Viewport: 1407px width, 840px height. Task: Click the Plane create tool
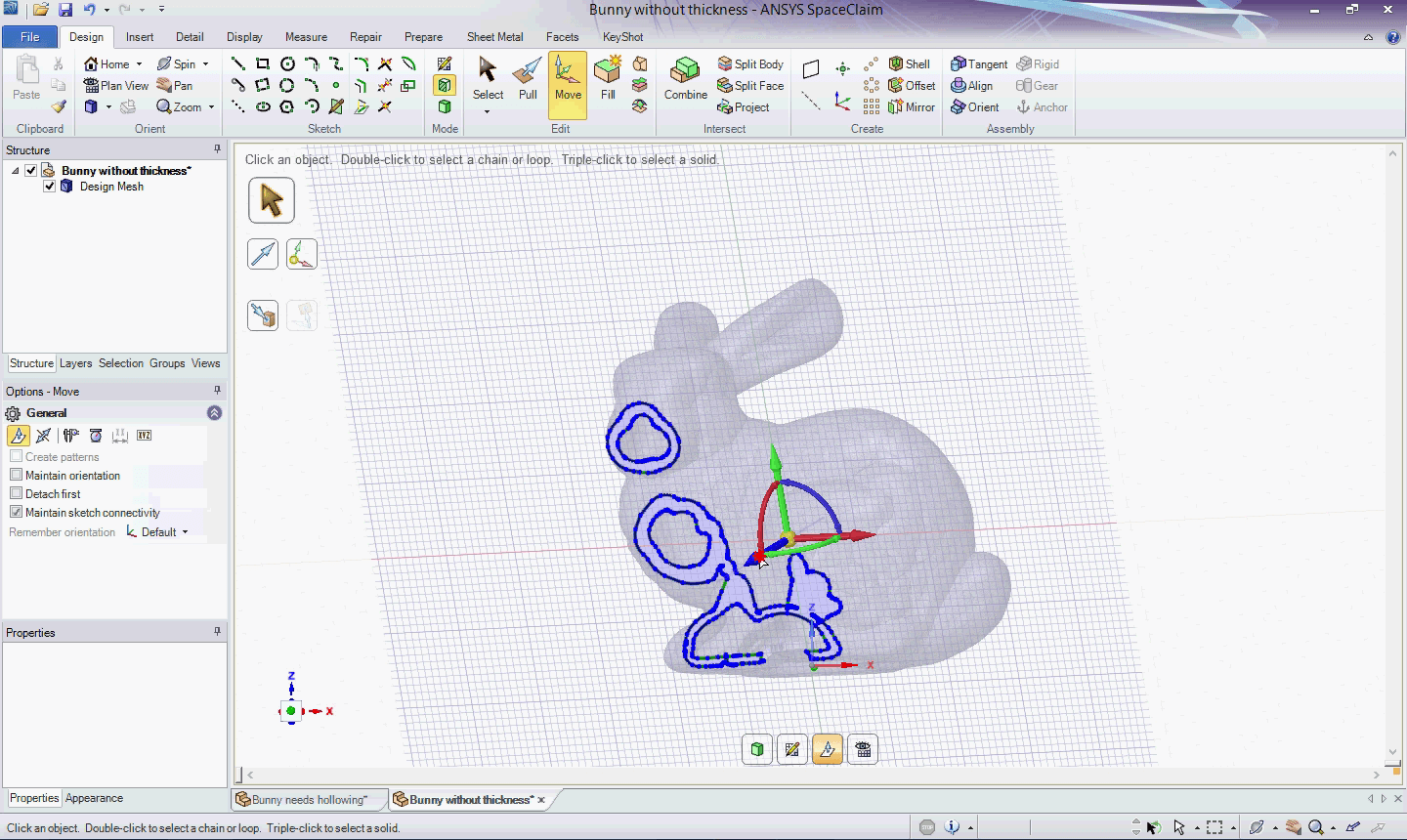click(x=811, y=68)
